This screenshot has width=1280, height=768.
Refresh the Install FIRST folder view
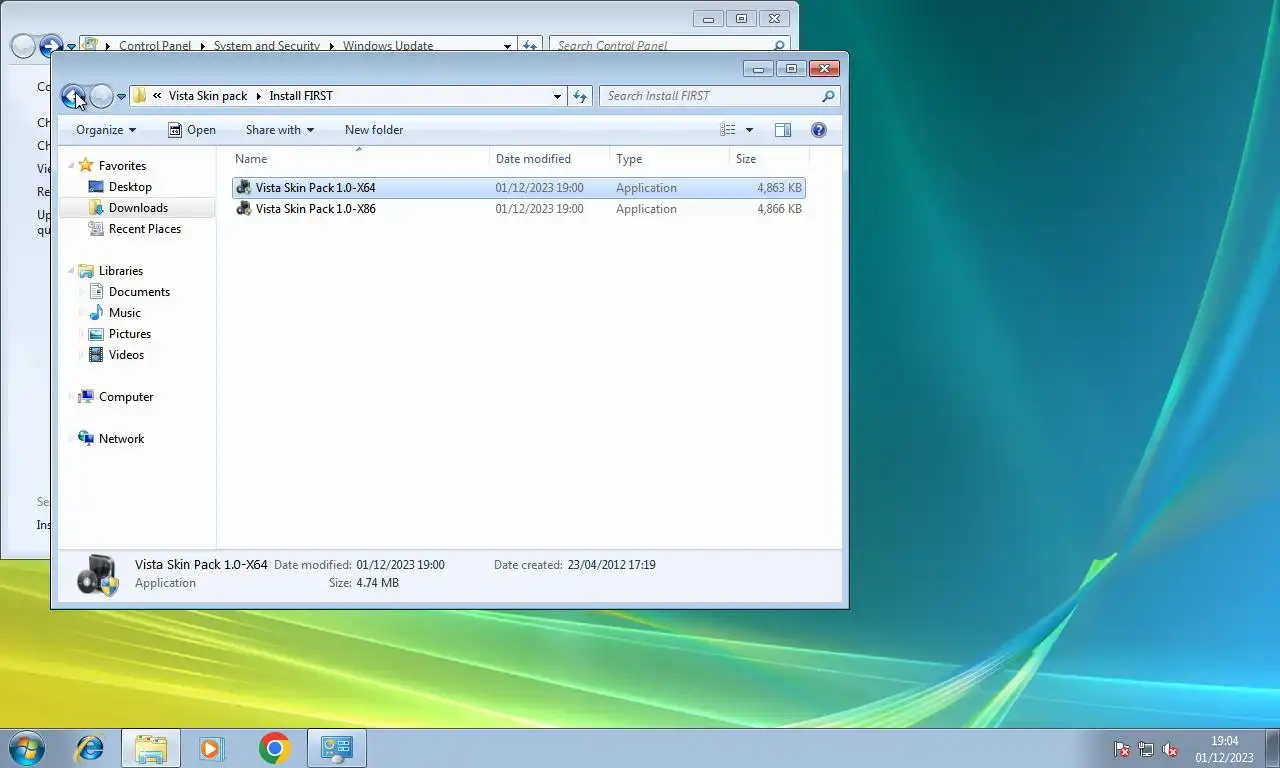coord(580,97)
